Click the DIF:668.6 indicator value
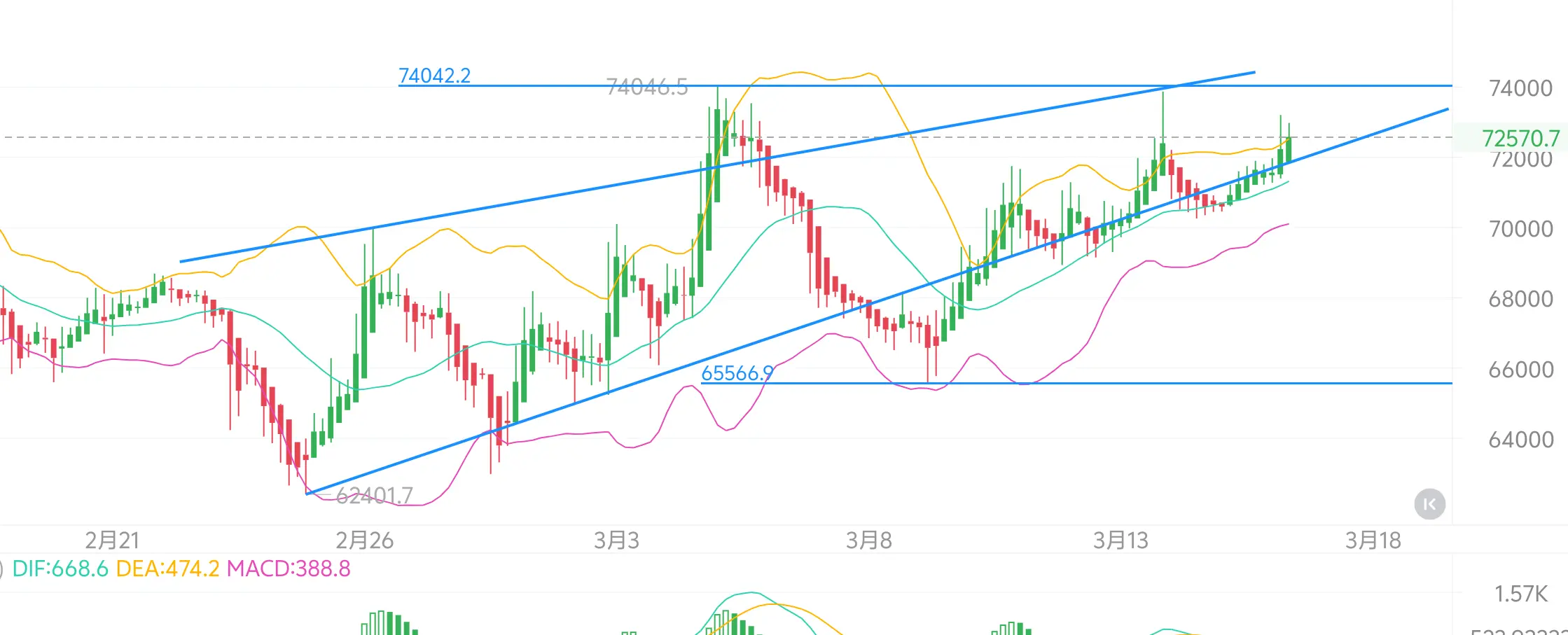This screenshot has width=1568, height=635. 60,568
